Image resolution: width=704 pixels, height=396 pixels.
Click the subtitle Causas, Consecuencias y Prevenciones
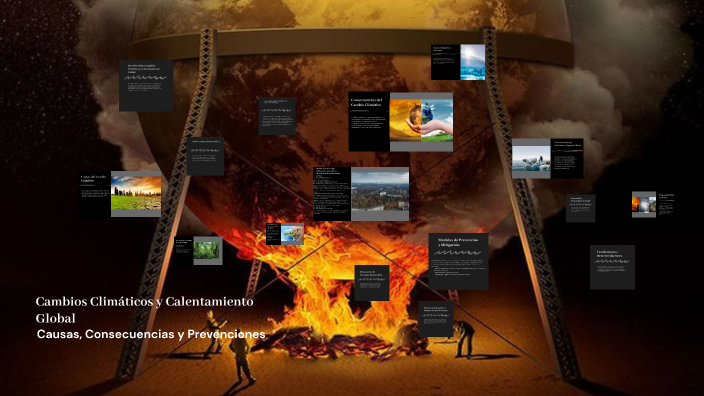pos(151,334)
